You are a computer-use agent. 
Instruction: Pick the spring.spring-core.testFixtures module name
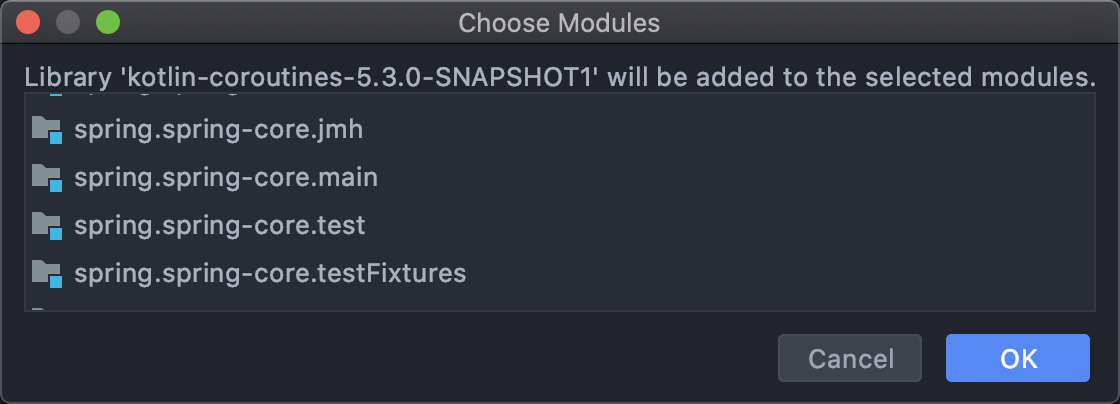click(270, 273)
